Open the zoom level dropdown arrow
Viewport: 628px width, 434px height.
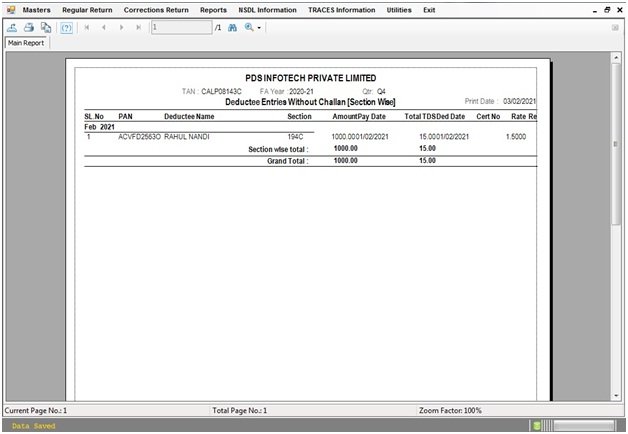(x=259, y=28)
